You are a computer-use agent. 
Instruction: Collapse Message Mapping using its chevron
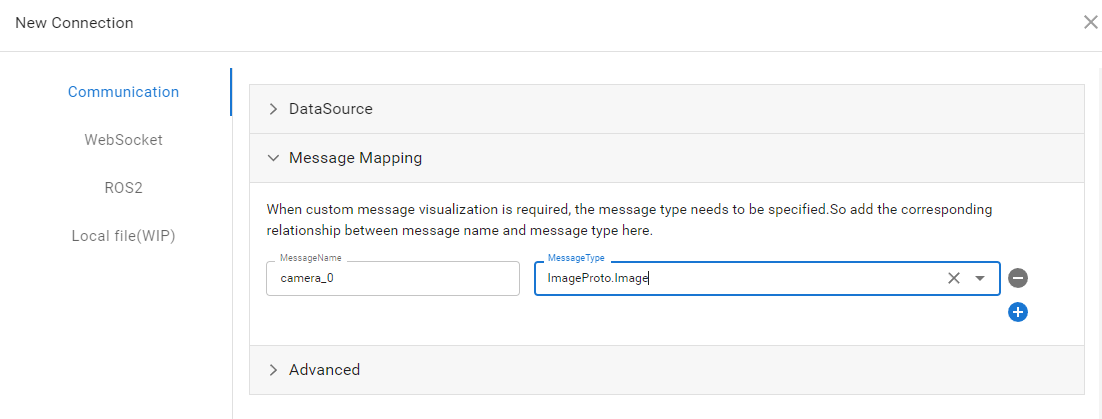[273, 158]
